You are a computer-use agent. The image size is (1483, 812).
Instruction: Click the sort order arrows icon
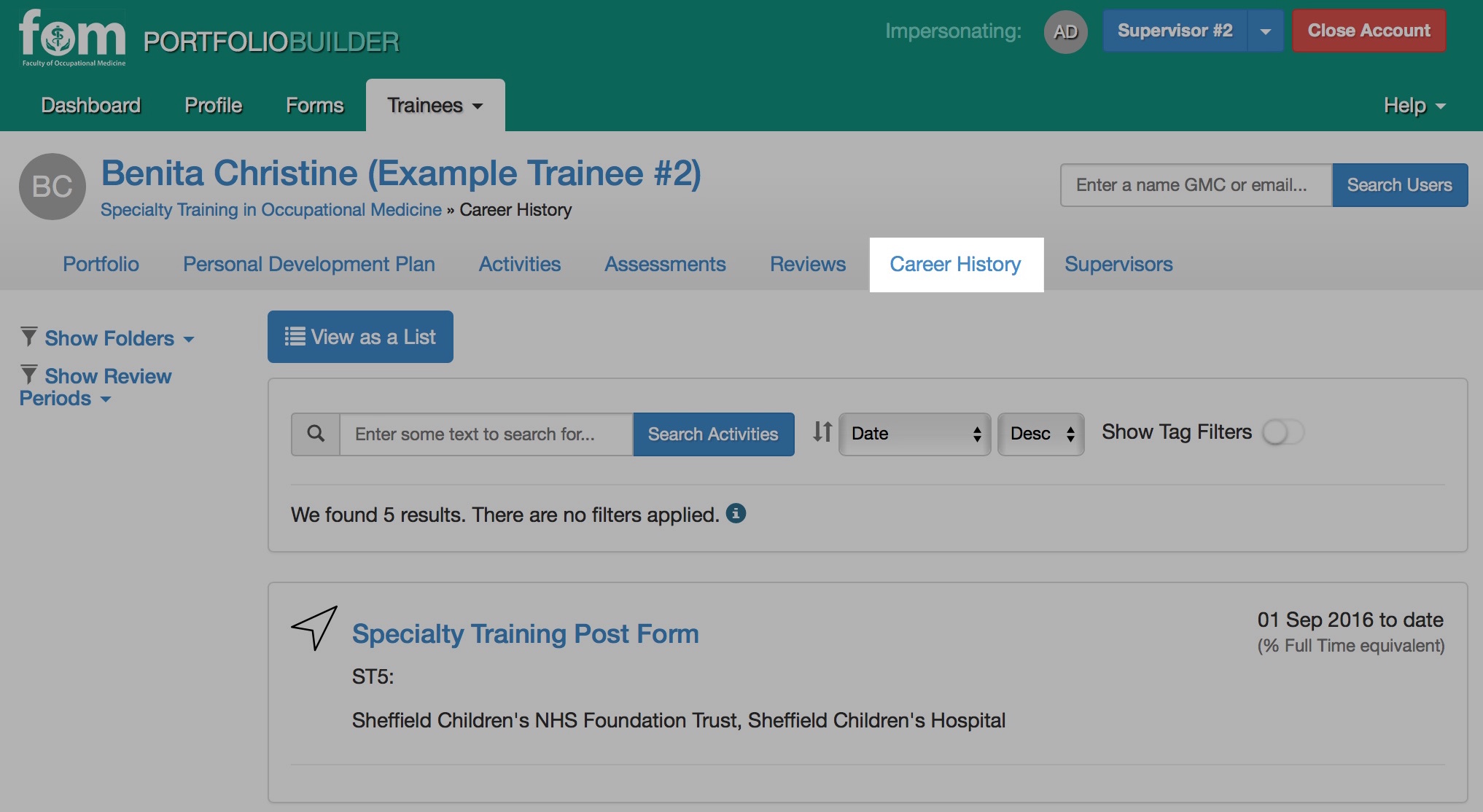[x=822, y=432]
